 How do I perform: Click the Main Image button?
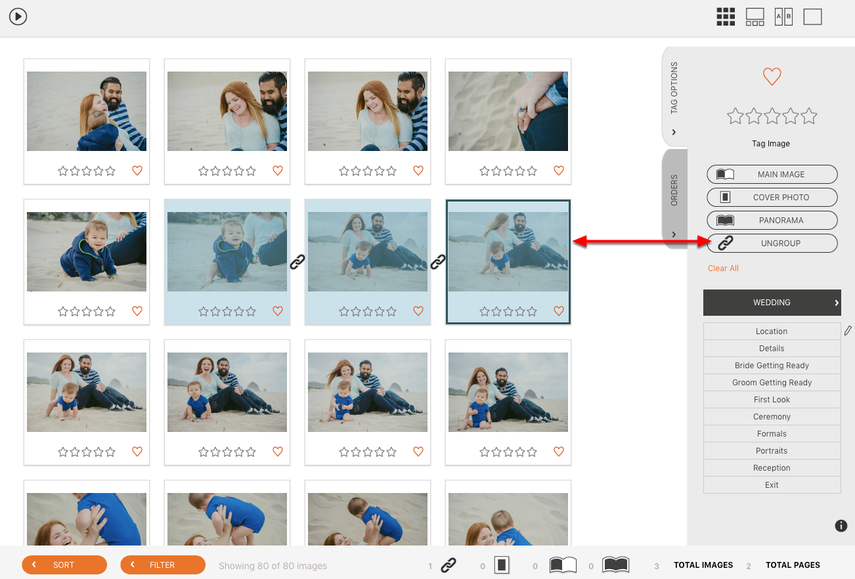pyautogui.click(x=772, y=174)
